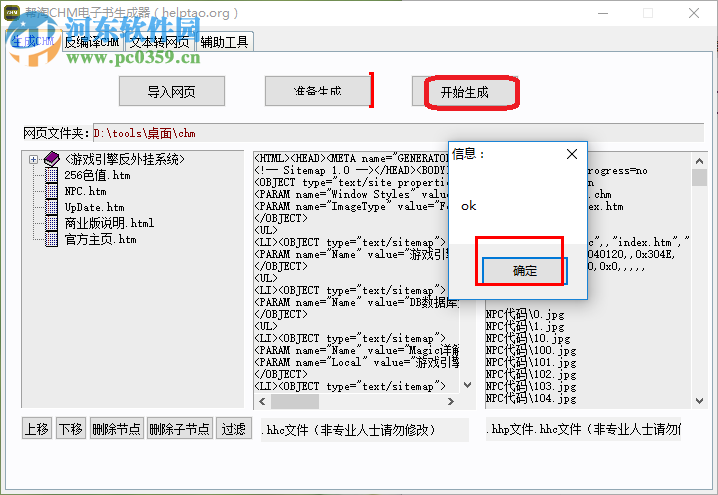Click the page icon beside UpDate.htm
The height and width of the screenshot is (495, 718).
point(51,207)
